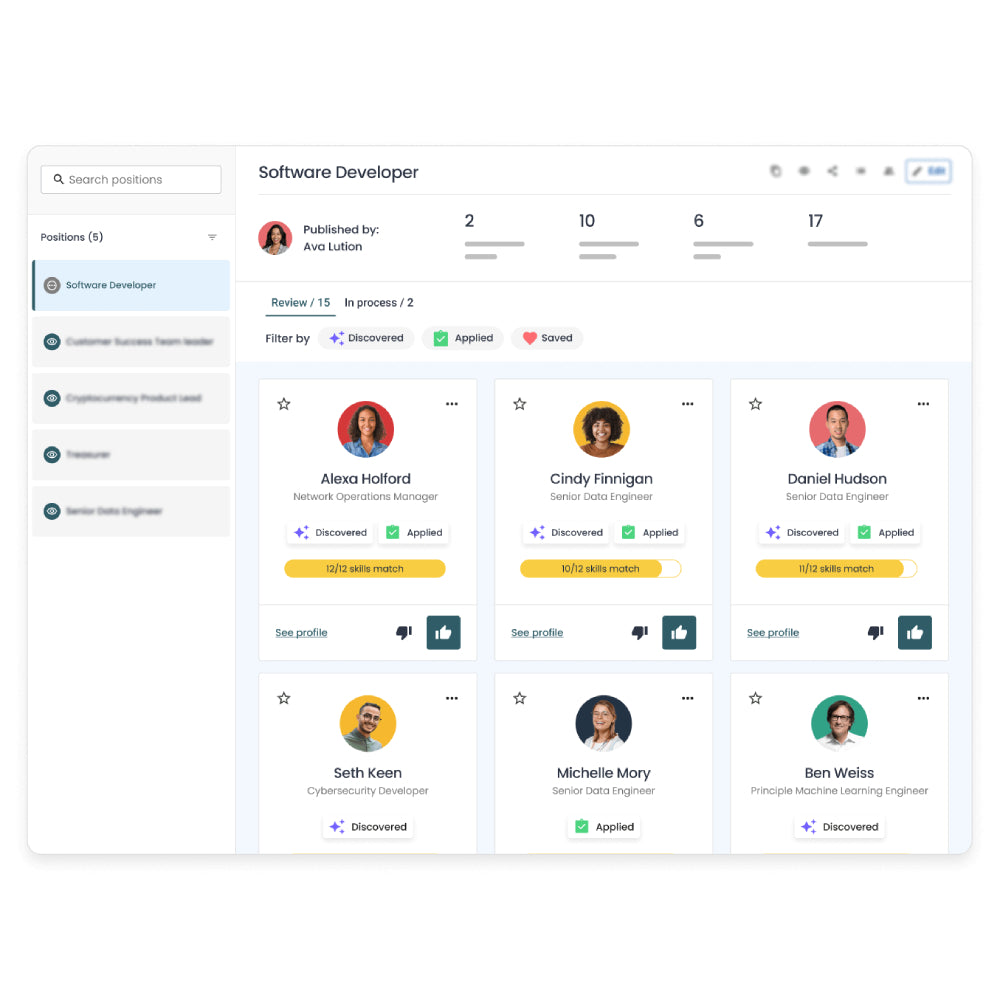Click the share icon in the header

pos(832,171)
